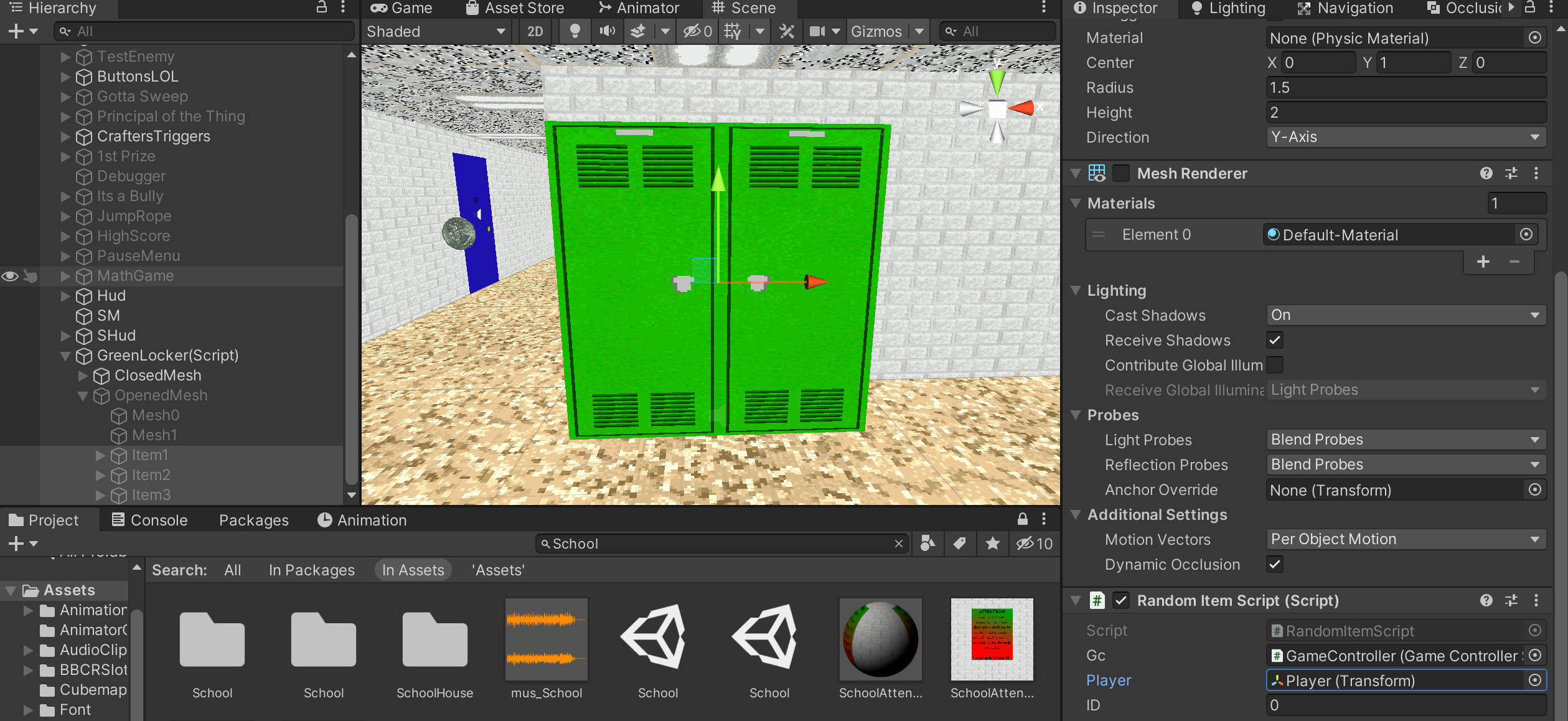Open Mesh Renderer help with question mark icon
Image resolution: width=1568 pixels, height=721 pixels.
point(1486,173)
